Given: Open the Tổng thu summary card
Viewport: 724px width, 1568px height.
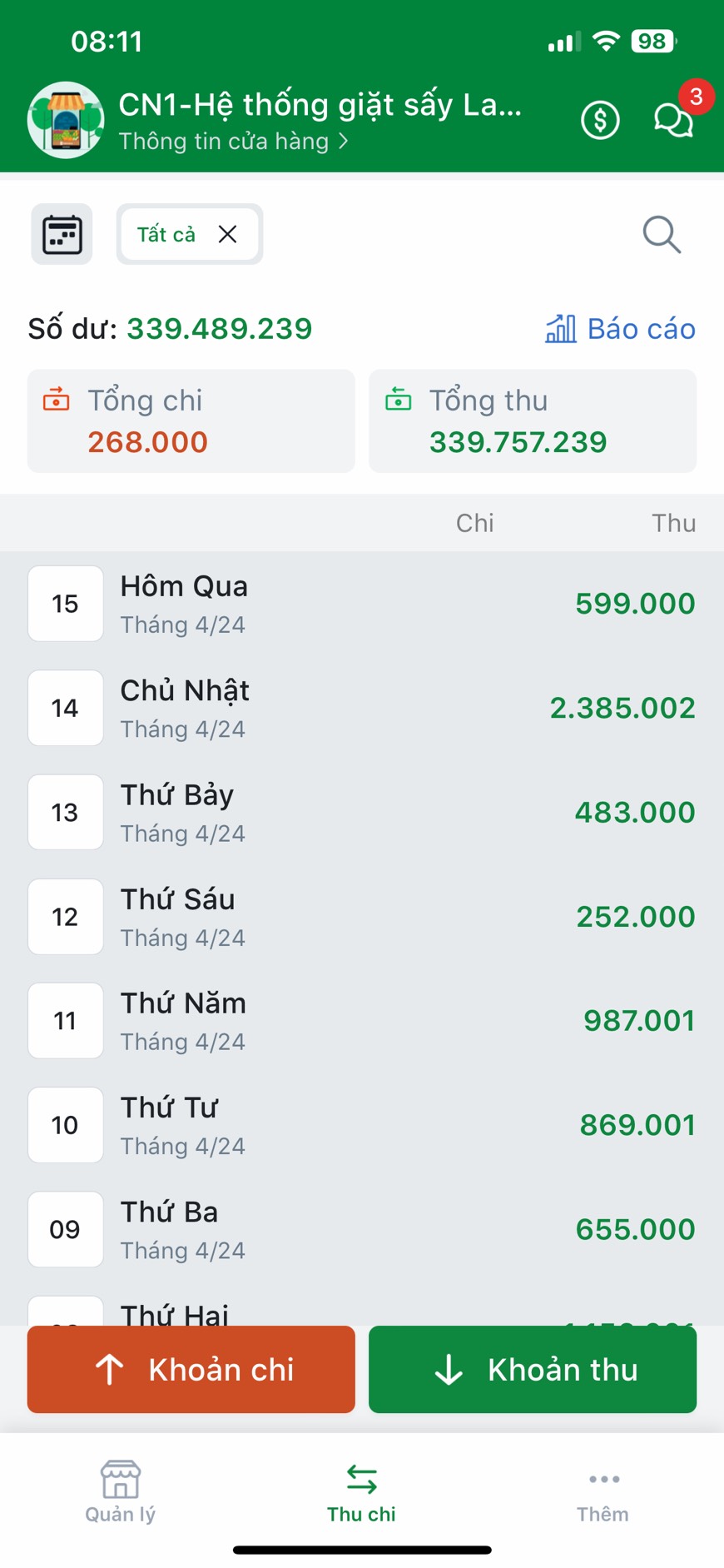Looking at the screenshot, I should 533,421.
